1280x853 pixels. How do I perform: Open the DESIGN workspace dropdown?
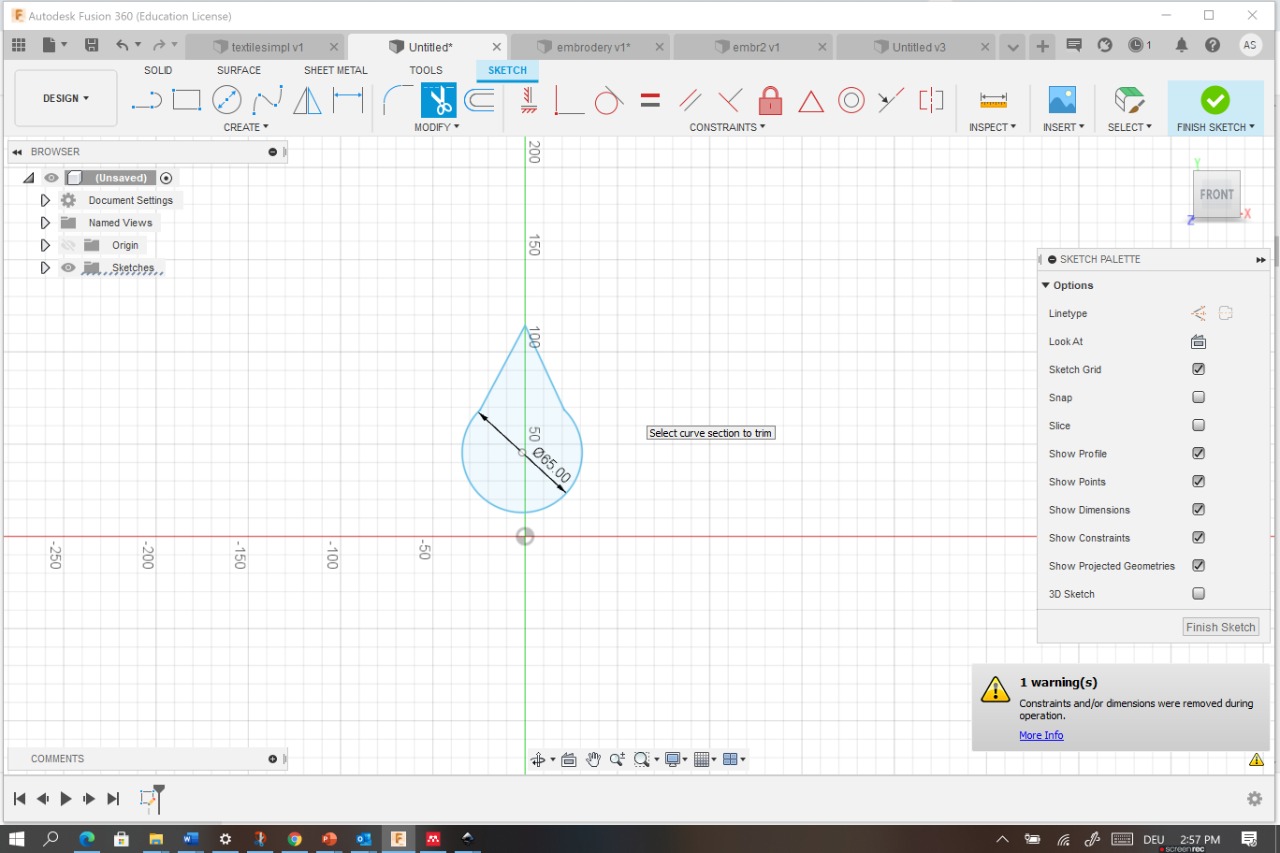click(66, 98)
